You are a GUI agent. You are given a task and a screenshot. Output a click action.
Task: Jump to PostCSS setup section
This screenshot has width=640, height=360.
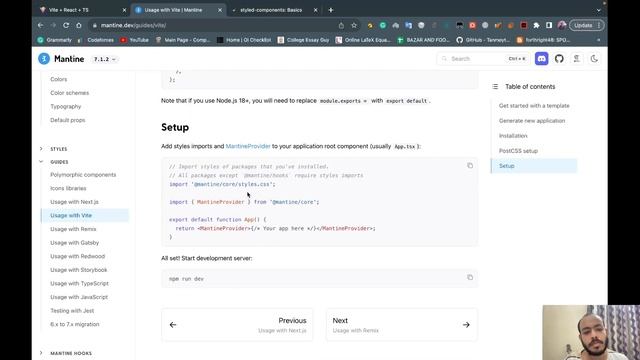click(518, 151)
